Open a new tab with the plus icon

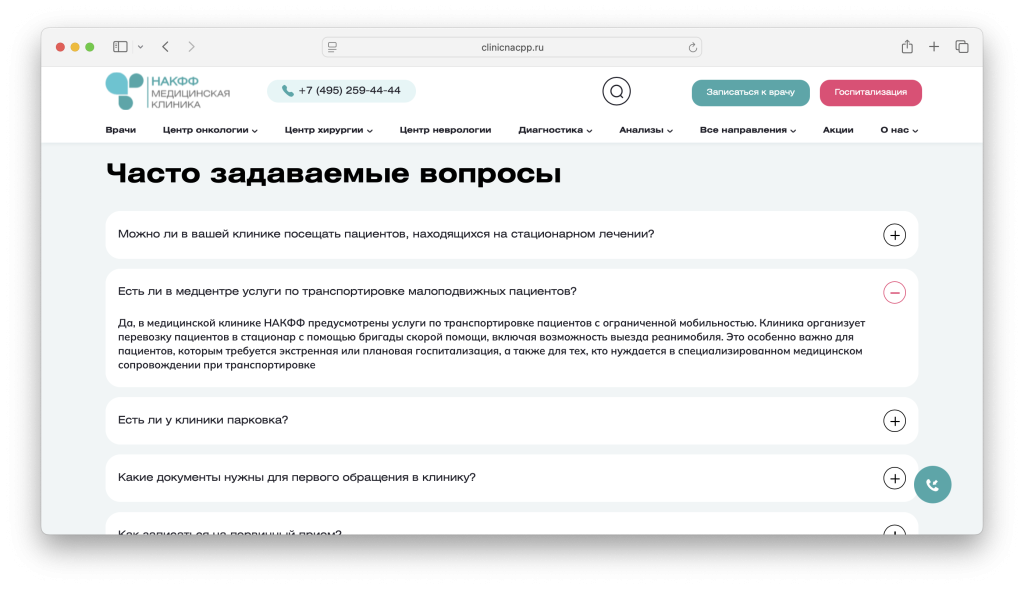tap(934, 46)
